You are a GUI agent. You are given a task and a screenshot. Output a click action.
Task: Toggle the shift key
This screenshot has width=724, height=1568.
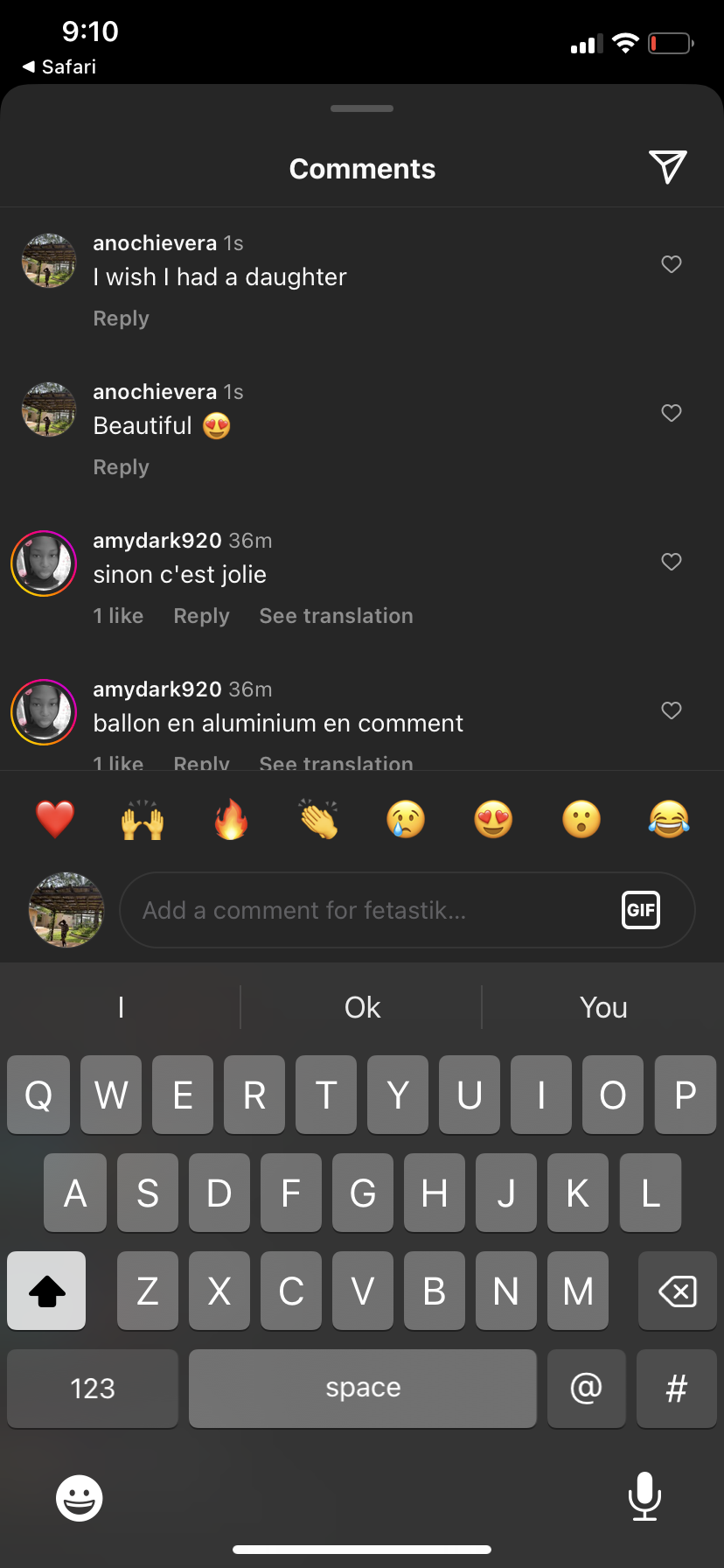[x=47, y=1291]
